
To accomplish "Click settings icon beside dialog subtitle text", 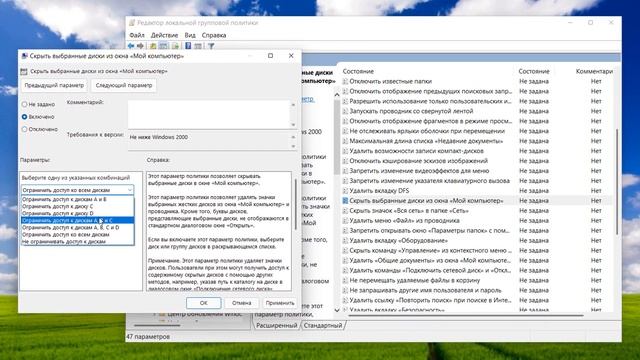I will pos(24,71).
